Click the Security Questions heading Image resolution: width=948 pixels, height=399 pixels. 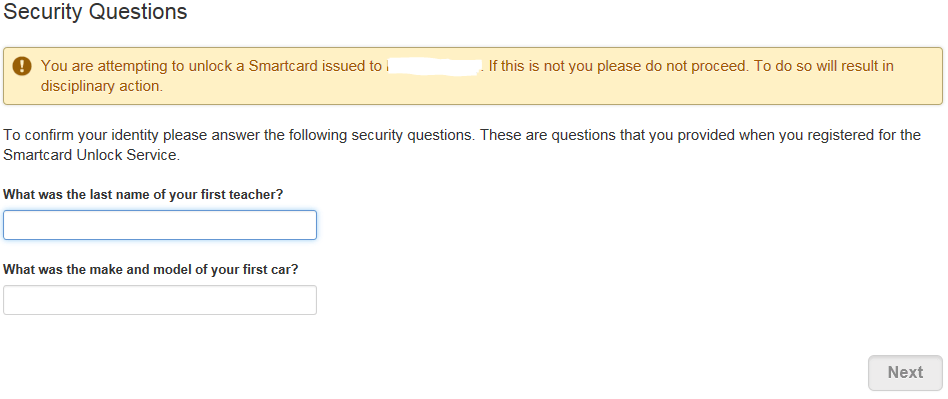click(96, 11)
